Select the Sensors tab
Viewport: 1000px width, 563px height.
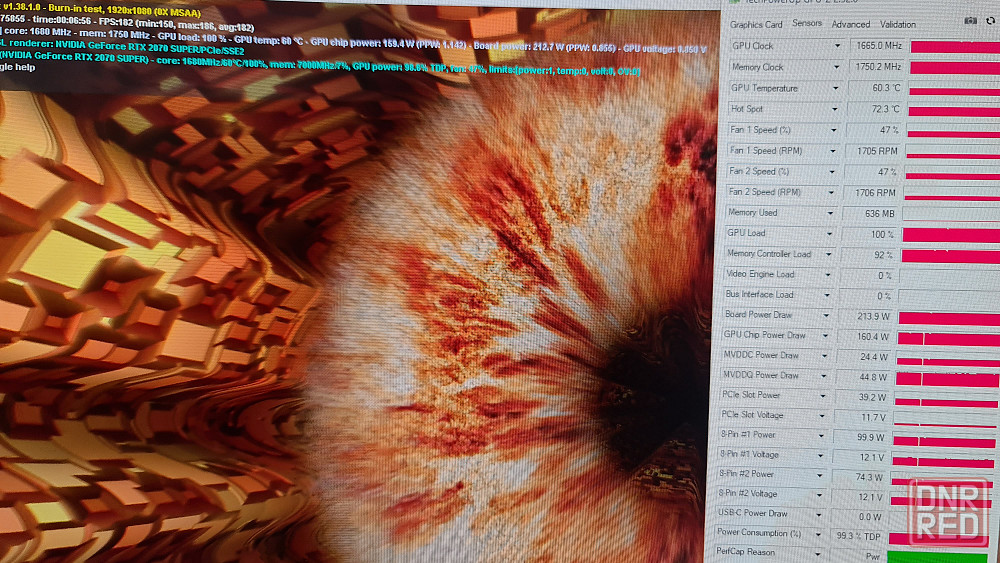[x=807, y=24]
